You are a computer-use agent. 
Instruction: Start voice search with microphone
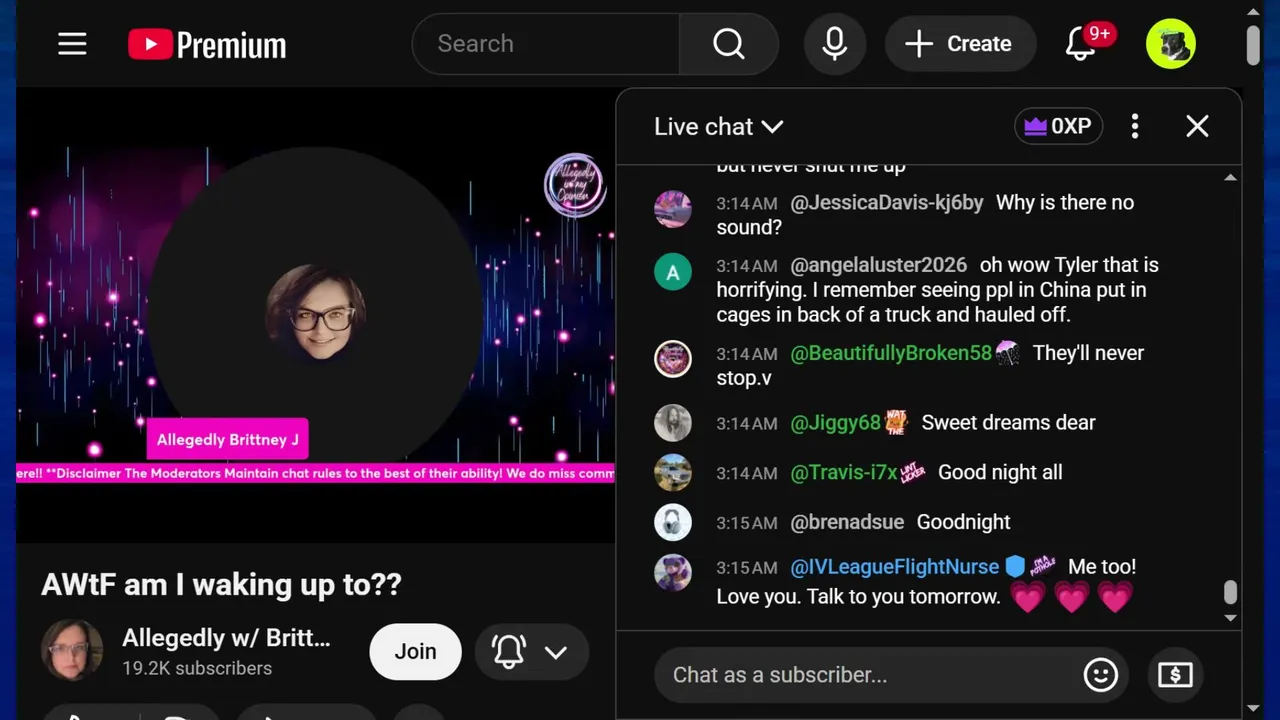click(835, 44)
